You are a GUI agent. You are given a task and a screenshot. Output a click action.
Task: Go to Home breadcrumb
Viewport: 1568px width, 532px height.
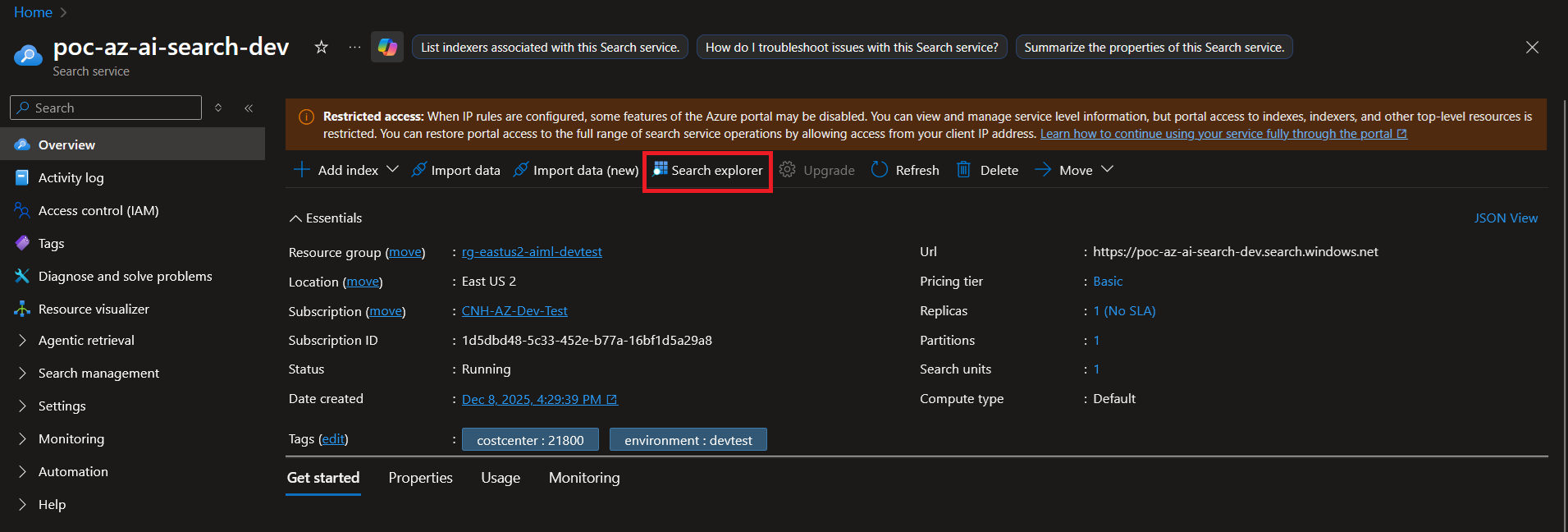click(x=33, y=12)
